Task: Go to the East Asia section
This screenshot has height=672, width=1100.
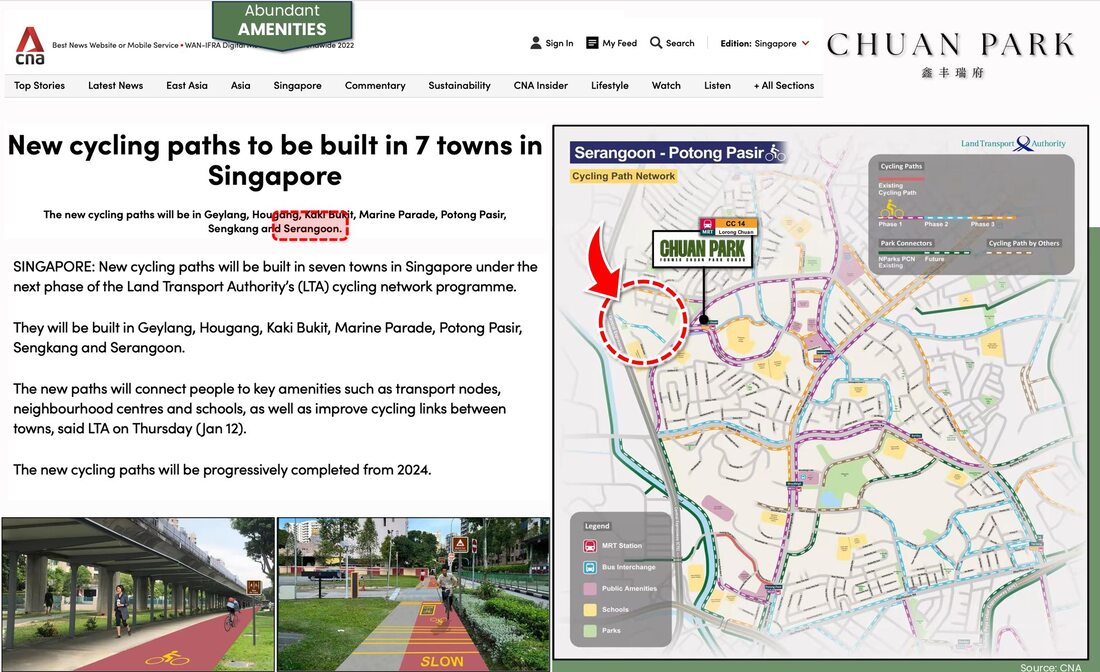Action: point(187,86)
